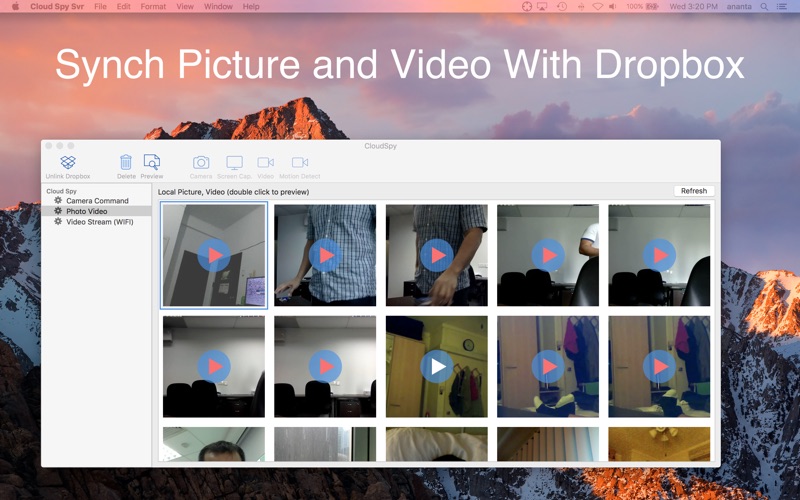Click the Unlink Dropbox toolbar icon
Viewport: 800px width, 500px height.
coord(68,163)
